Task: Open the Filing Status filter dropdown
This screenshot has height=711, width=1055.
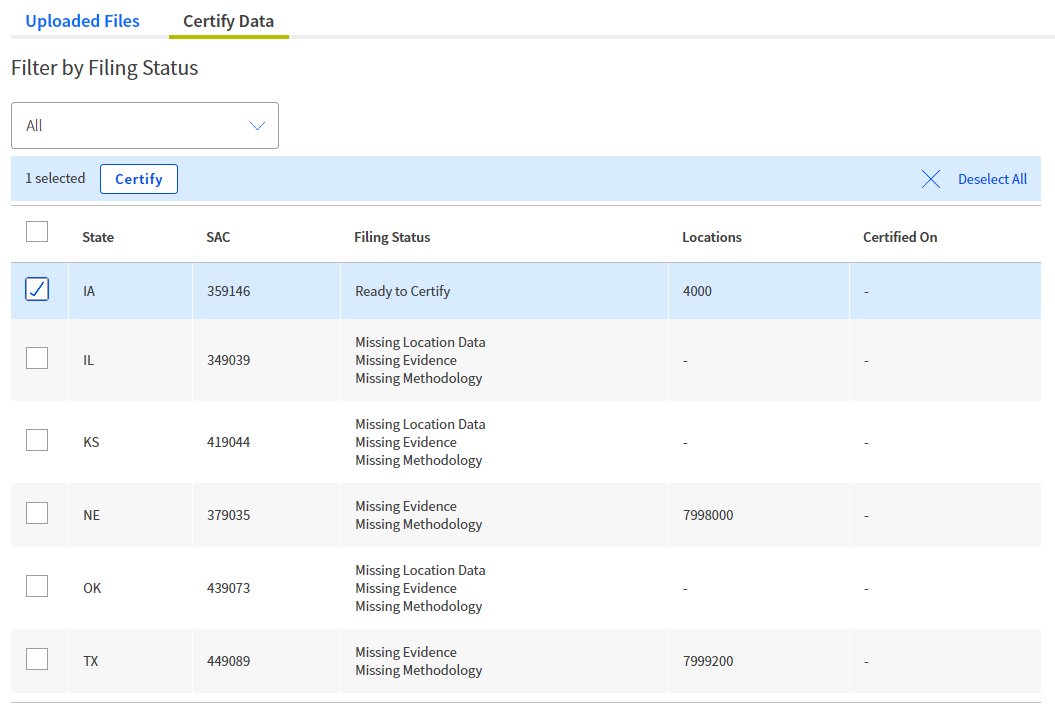Action: (144, 126)
